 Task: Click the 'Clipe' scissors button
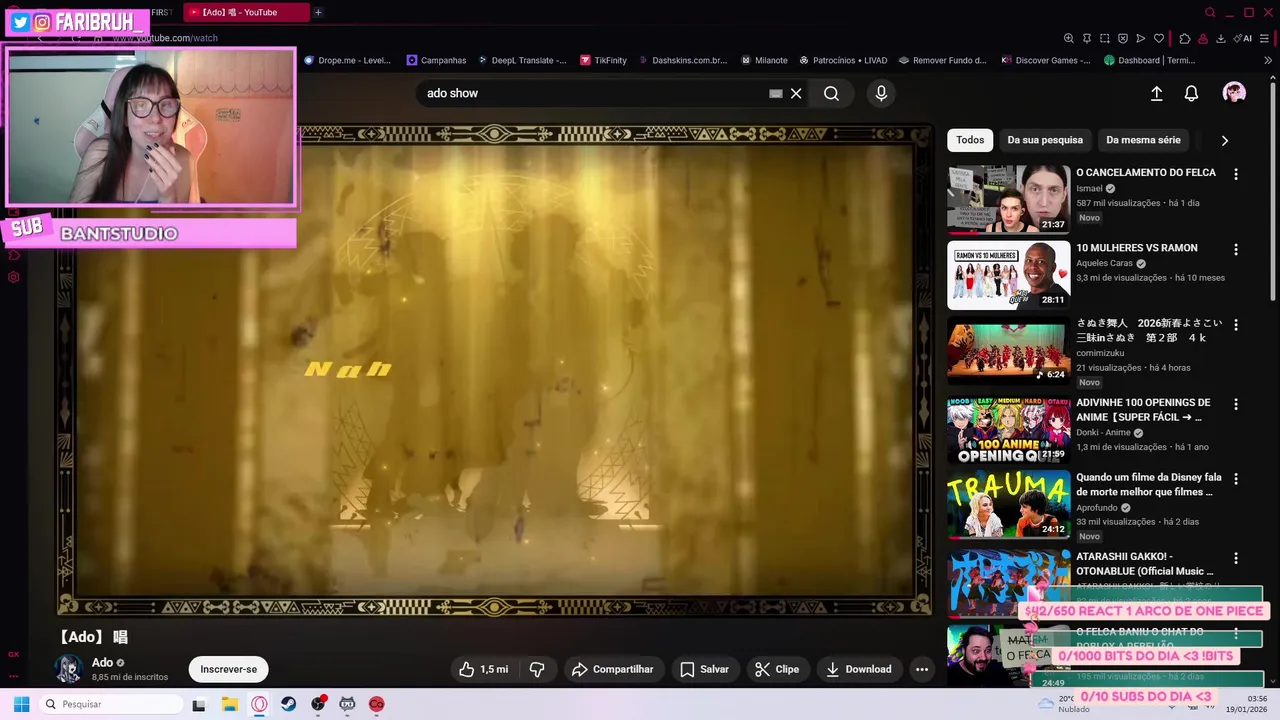[777, 669]
